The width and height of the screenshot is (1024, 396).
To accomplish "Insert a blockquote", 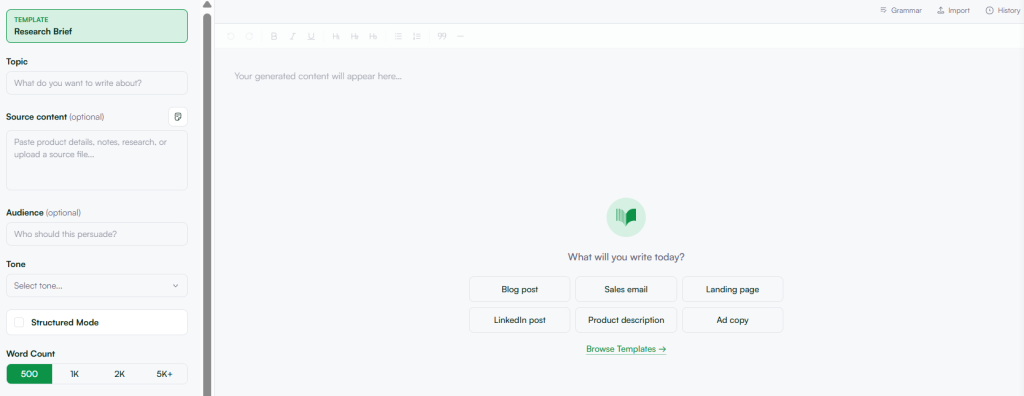I will coord(442,37).
